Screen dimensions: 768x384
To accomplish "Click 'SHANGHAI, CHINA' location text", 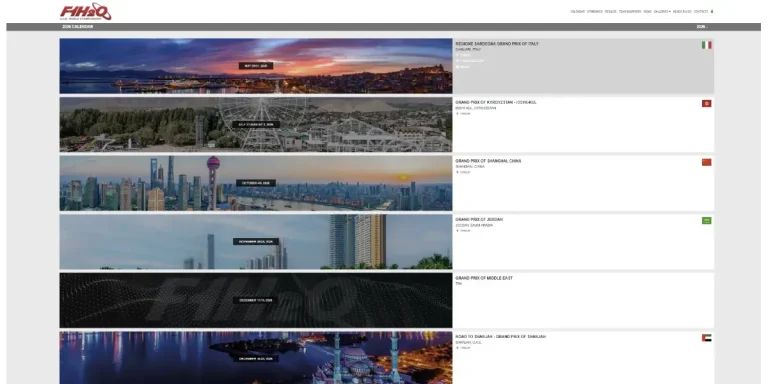I will (x=470, y=167).
